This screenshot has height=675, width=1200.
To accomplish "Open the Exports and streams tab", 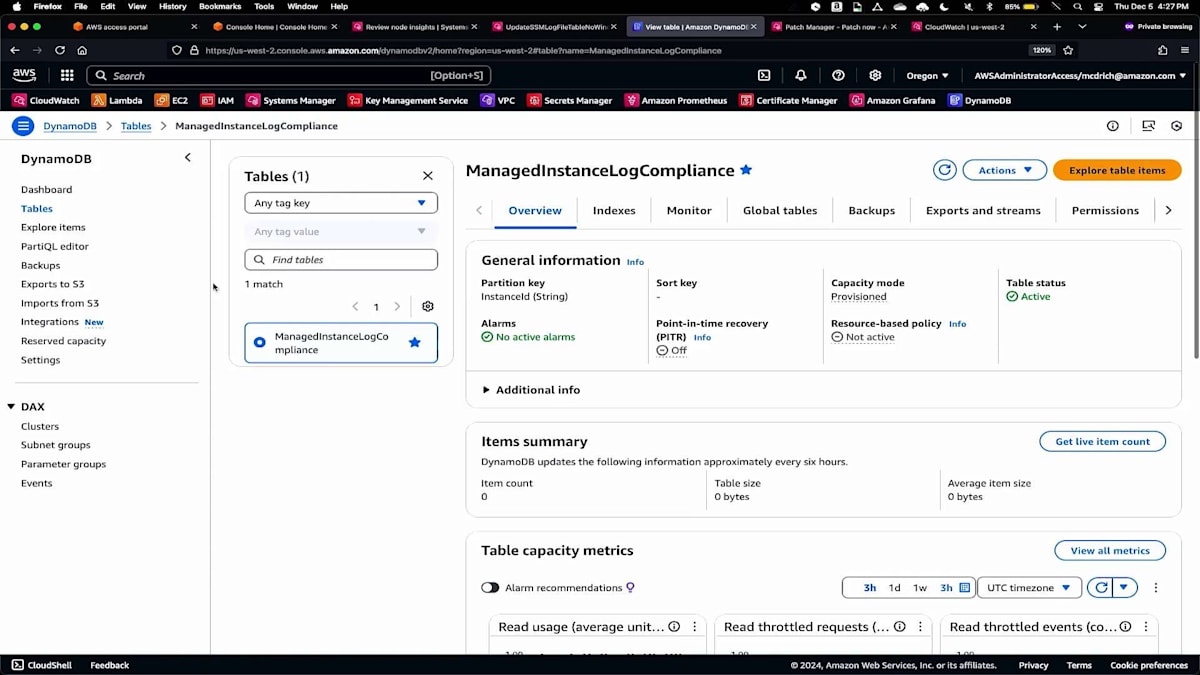I will pyautogui.click(x=983, y=211).
